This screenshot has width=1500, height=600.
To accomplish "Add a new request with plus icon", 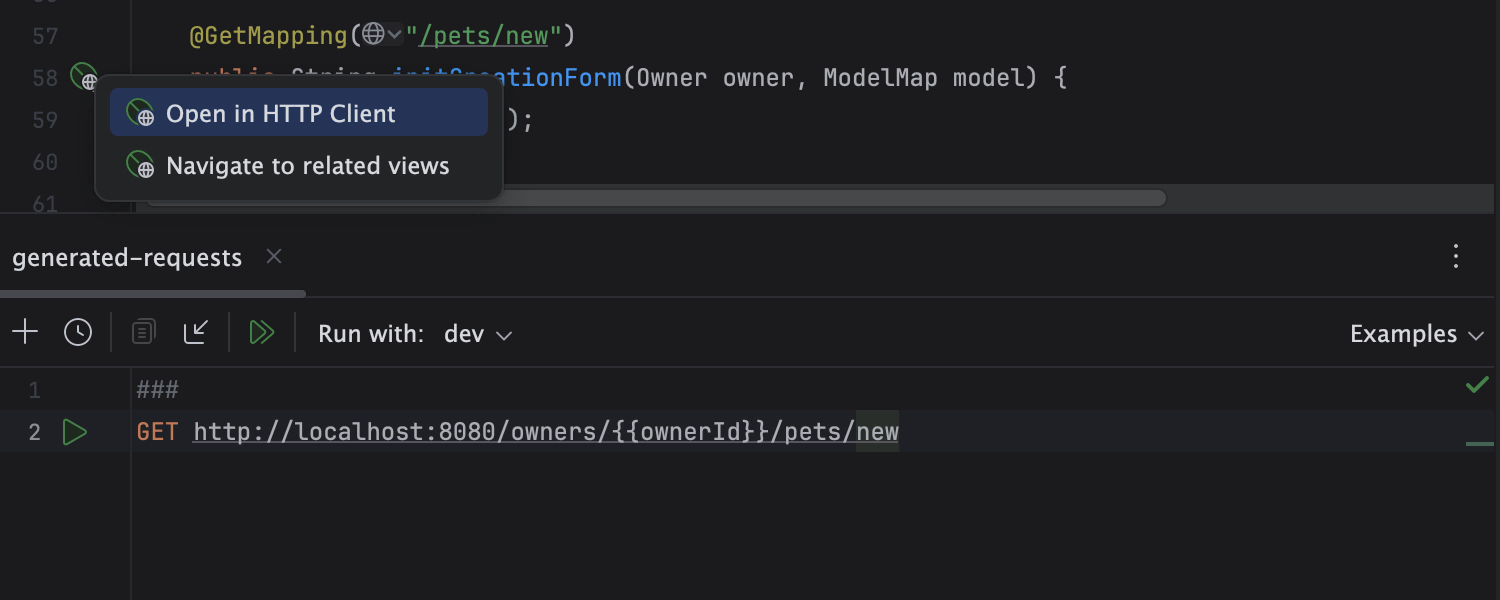I will (25, 332).
